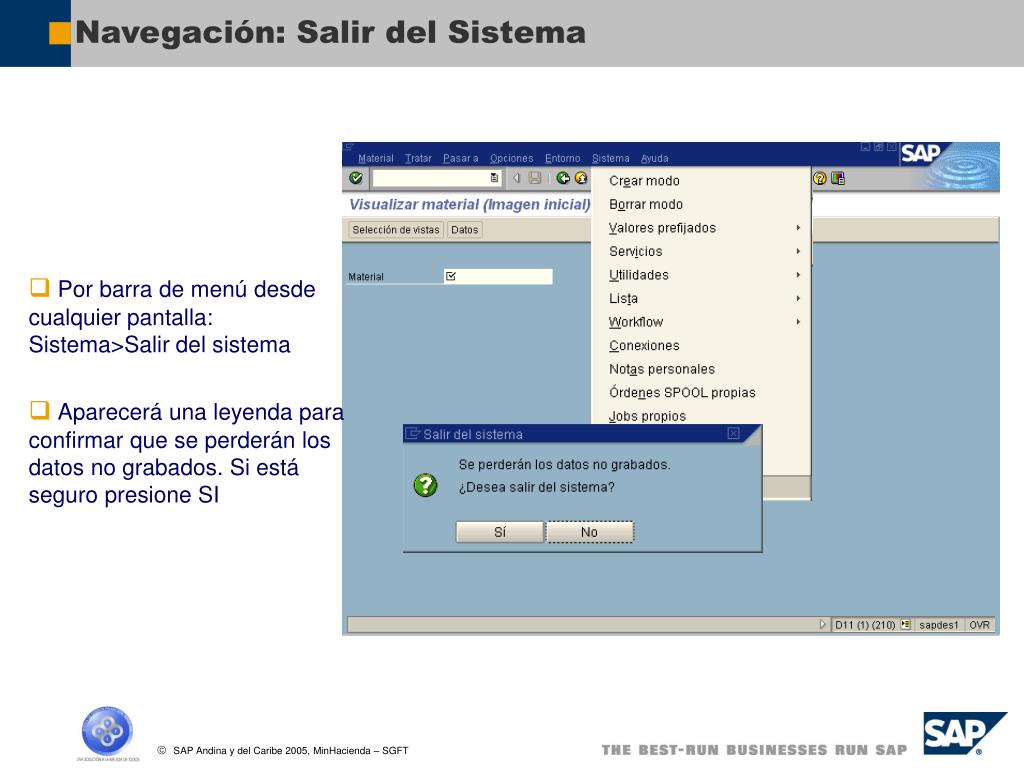Expand the Lista submenu
The image size is (1024, 768).
pos(701,298)
